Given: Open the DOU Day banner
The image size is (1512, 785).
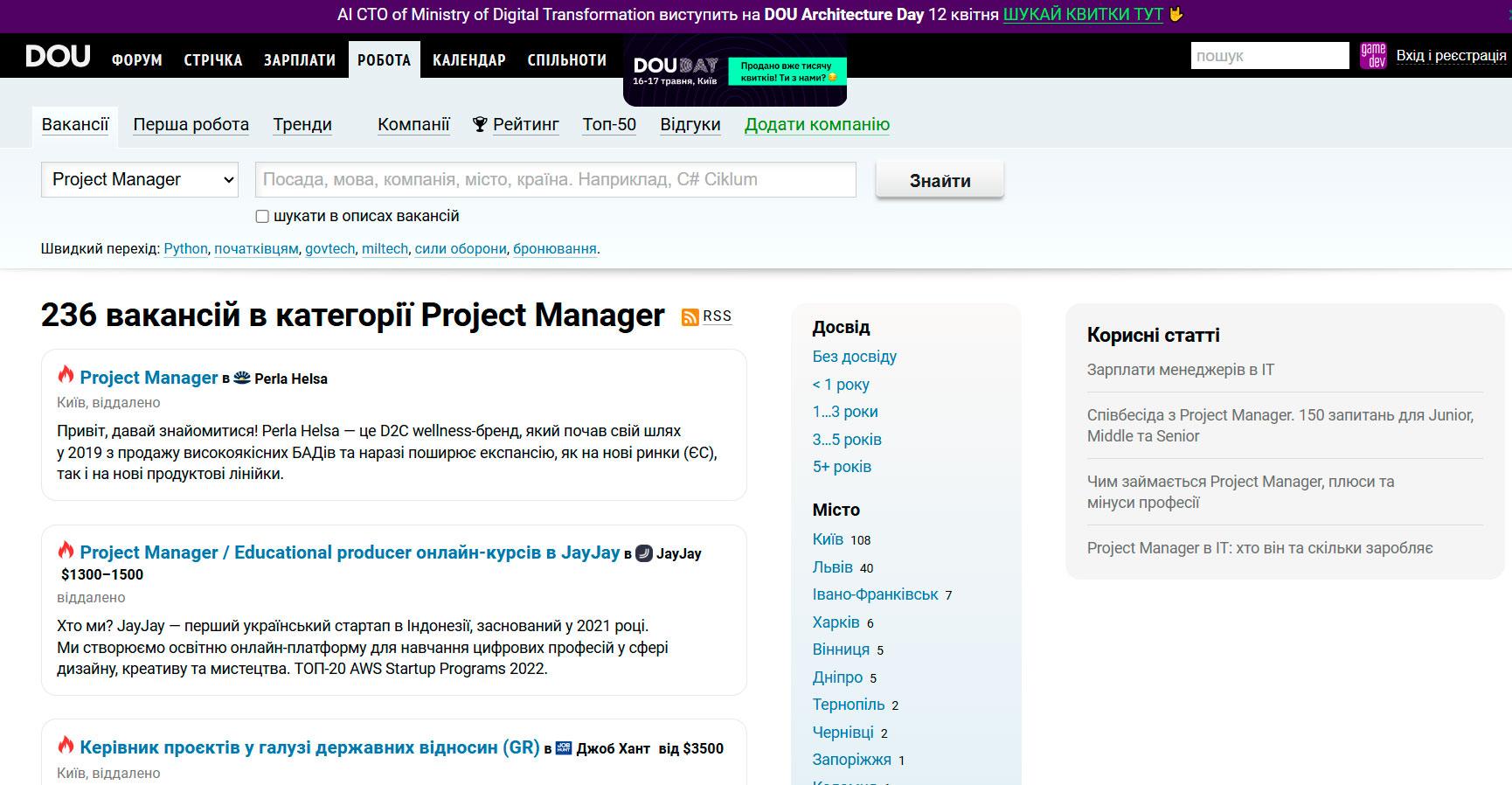Looking at the screenshot, I should 735,73.
